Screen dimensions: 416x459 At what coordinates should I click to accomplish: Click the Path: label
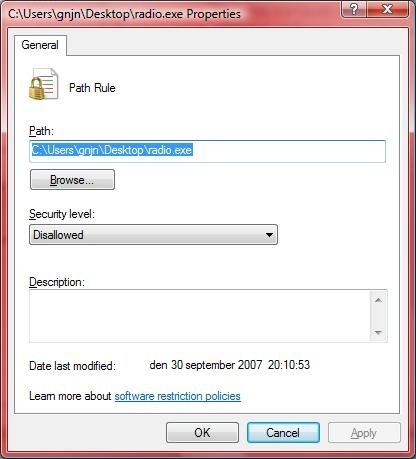click(x=41, y=131)
